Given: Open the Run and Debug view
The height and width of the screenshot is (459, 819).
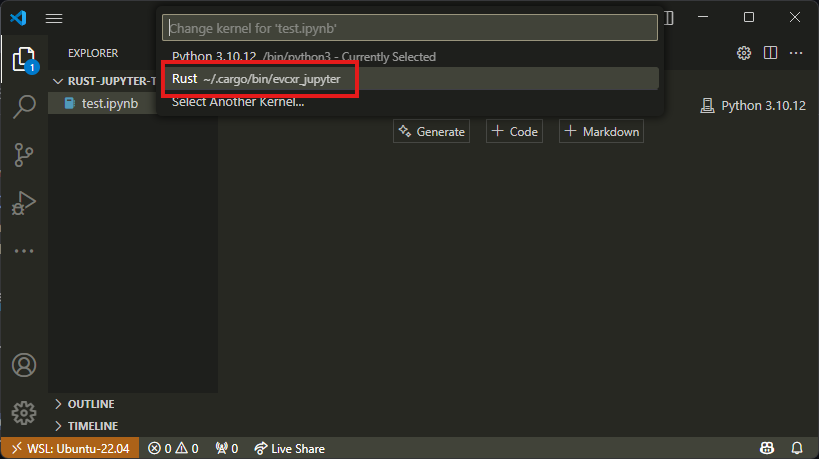Looking at the screenshot, I should 24,203.
